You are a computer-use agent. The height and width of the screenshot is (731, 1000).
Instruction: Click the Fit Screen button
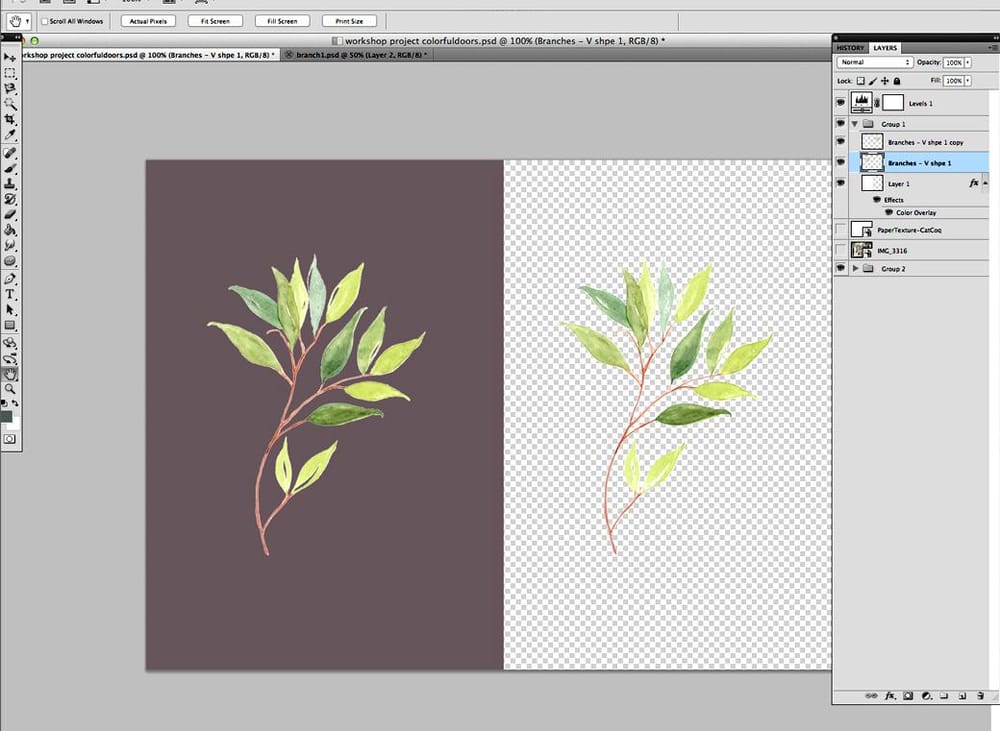coord(215,21)
